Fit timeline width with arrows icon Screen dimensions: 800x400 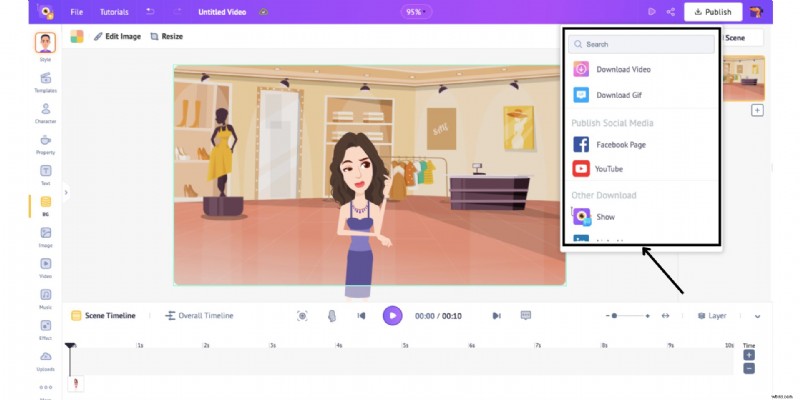coord(665,316)
